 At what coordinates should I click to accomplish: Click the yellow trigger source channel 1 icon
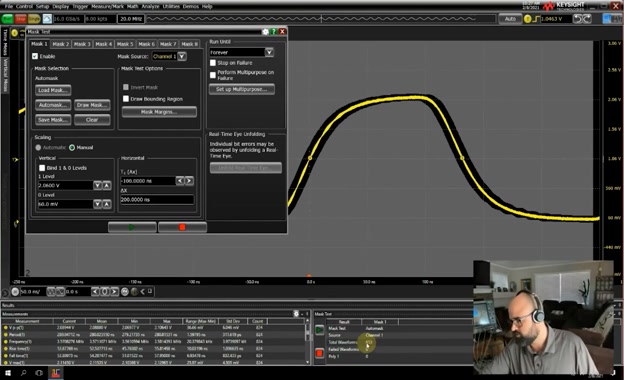(528, 19)
